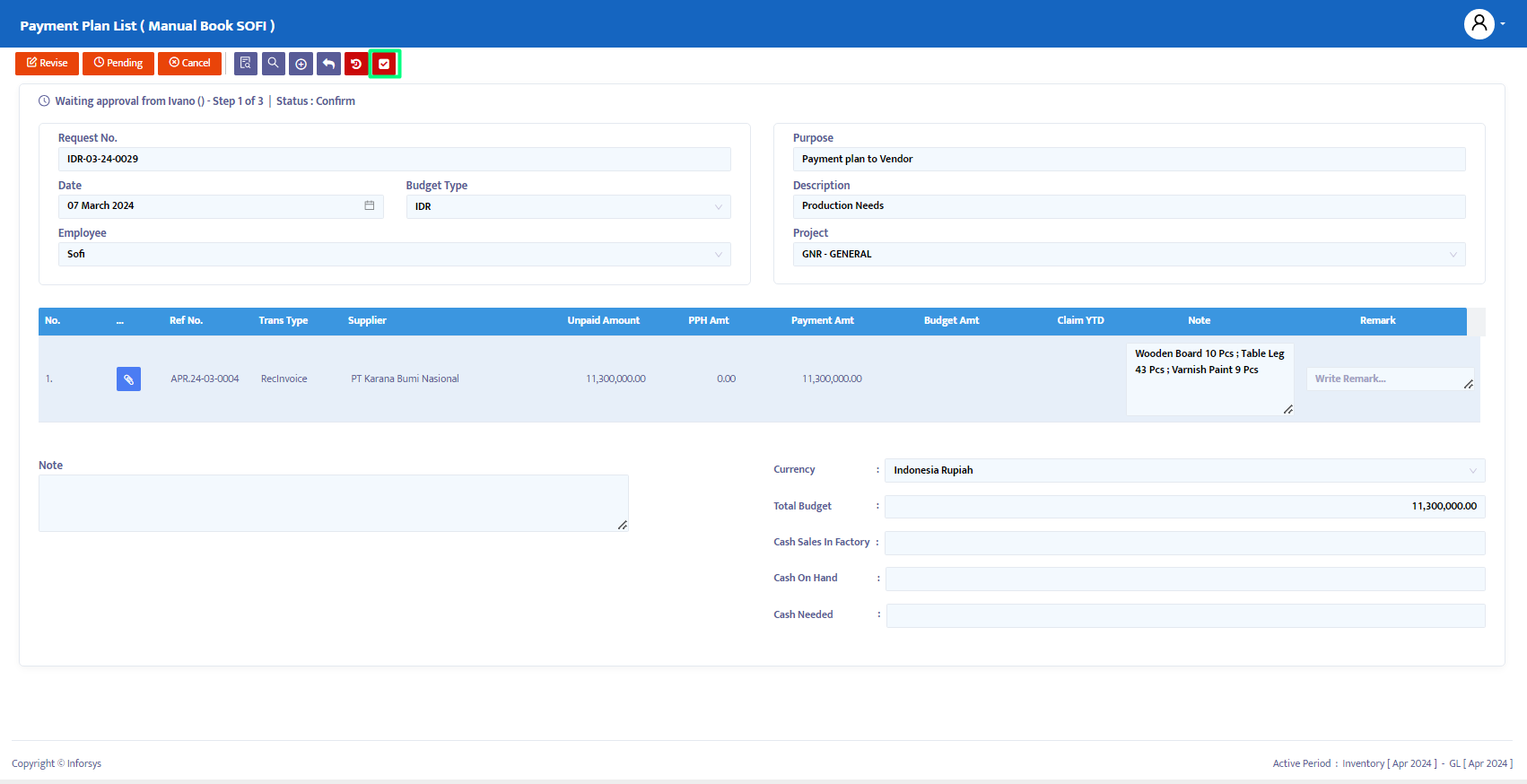1527x784 pixels.
Task: Click the Payment Amt column header
Action: click(822, 320)
